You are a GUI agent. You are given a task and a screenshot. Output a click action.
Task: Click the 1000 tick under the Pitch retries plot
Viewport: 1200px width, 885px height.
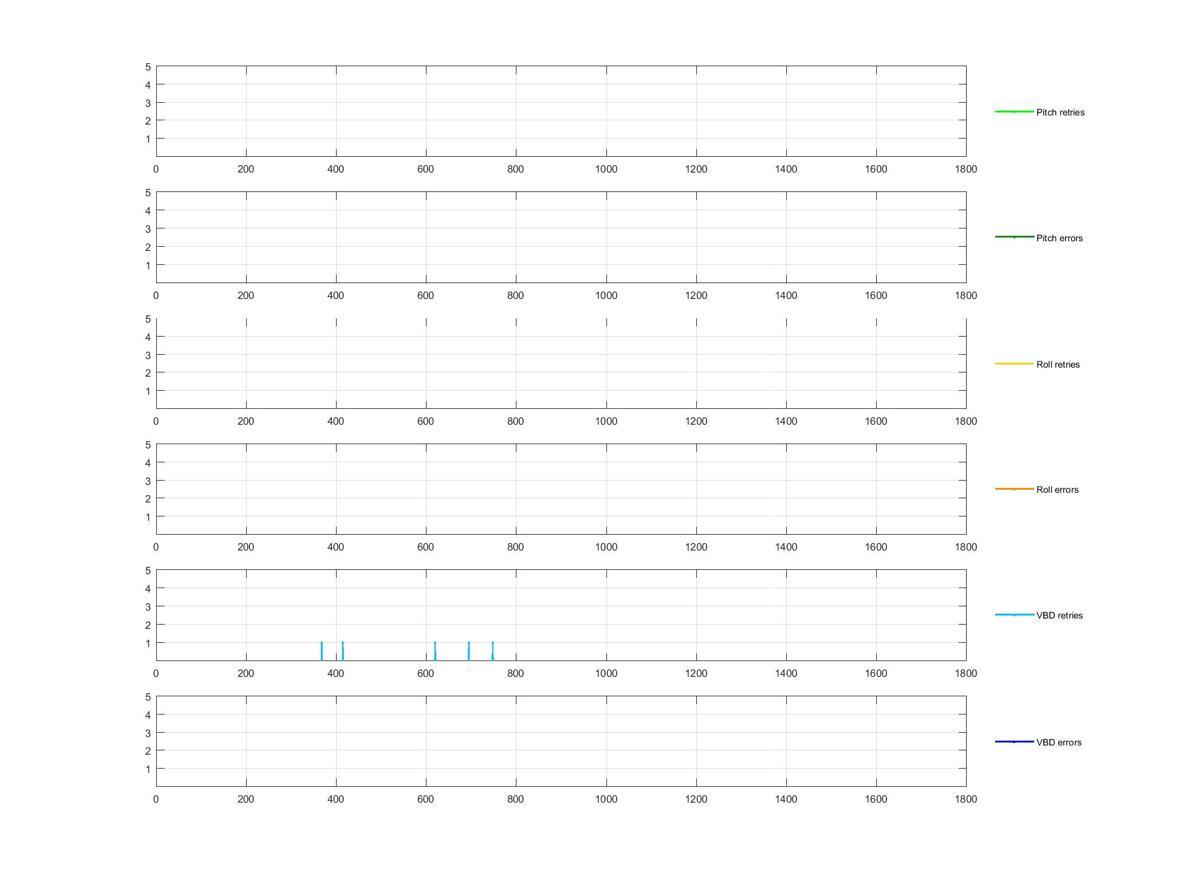point(606,169)
